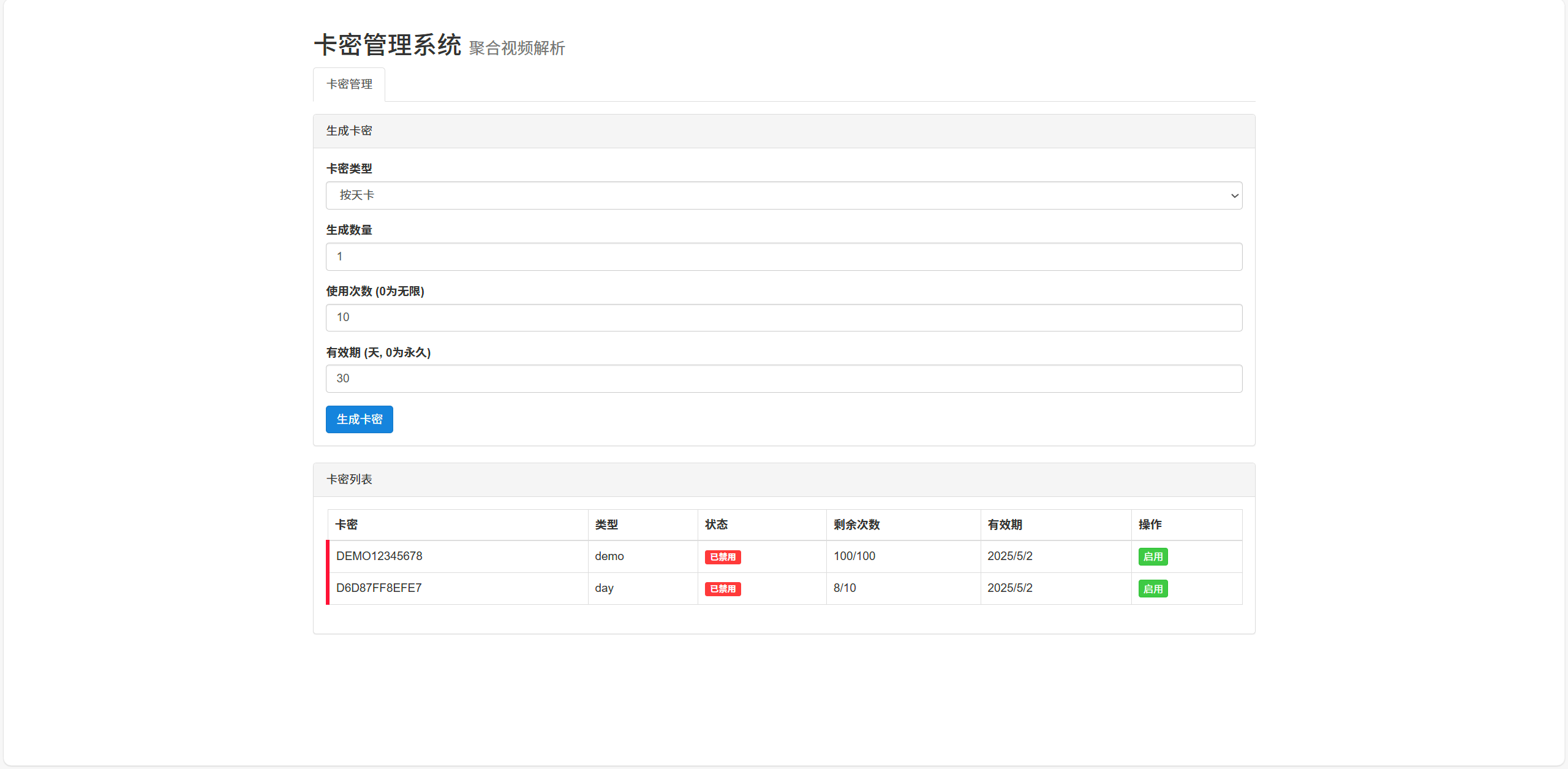Enable the DEMO12345678 card via 启用 button

click(1153, 556)
